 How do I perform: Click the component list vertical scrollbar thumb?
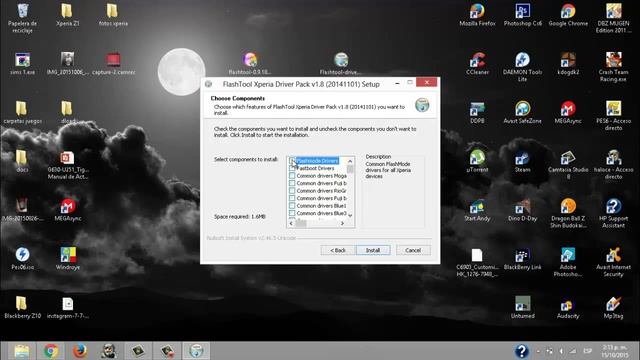pyautogui.click(x=350, y=169)
